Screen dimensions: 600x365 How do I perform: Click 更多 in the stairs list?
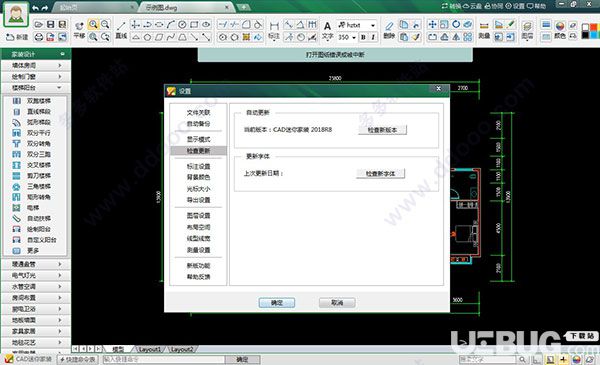coord(34,251)
